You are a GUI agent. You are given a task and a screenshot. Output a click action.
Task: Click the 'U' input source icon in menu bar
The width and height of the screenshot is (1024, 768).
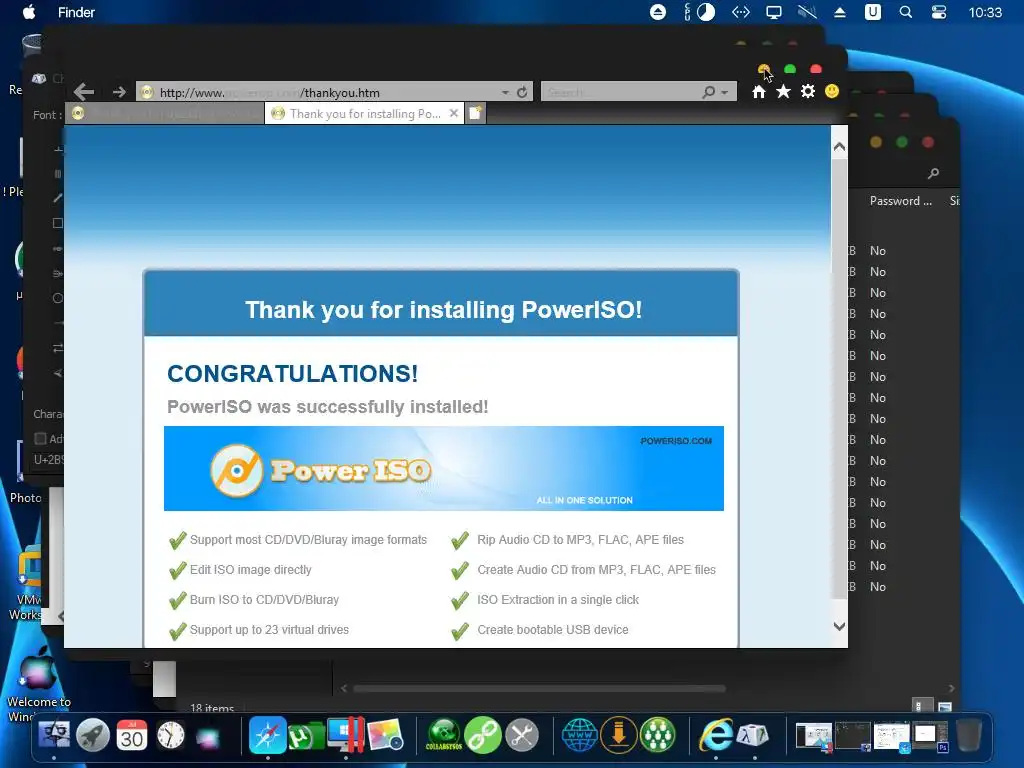pos(872,12)
